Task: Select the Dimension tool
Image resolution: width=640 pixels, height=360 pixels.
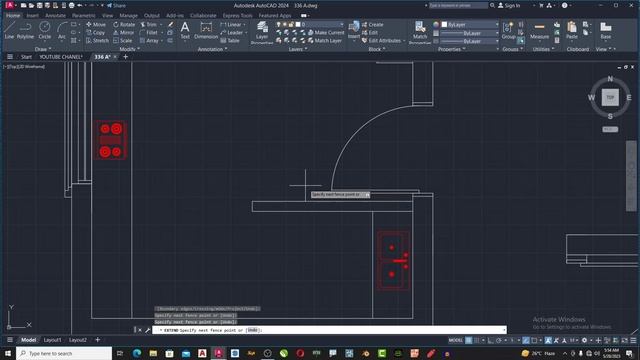Action: [x=206, y=30]
